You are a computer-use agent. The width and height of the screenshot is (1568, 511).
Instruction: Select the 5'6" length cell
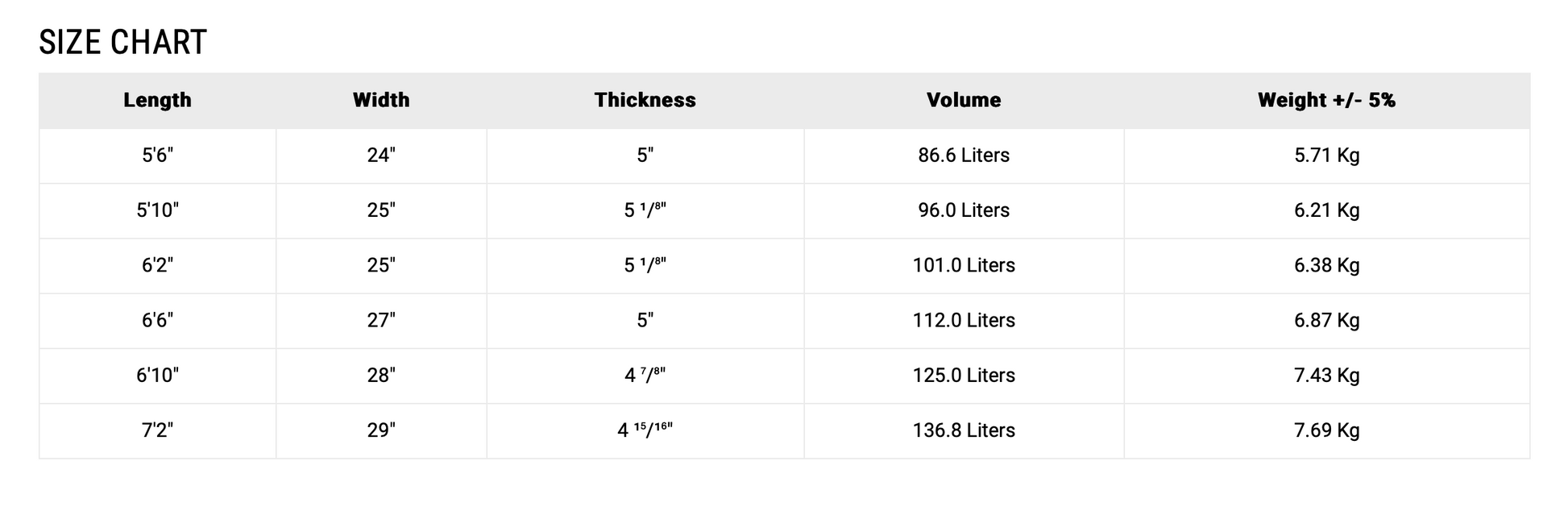[157, 156]
